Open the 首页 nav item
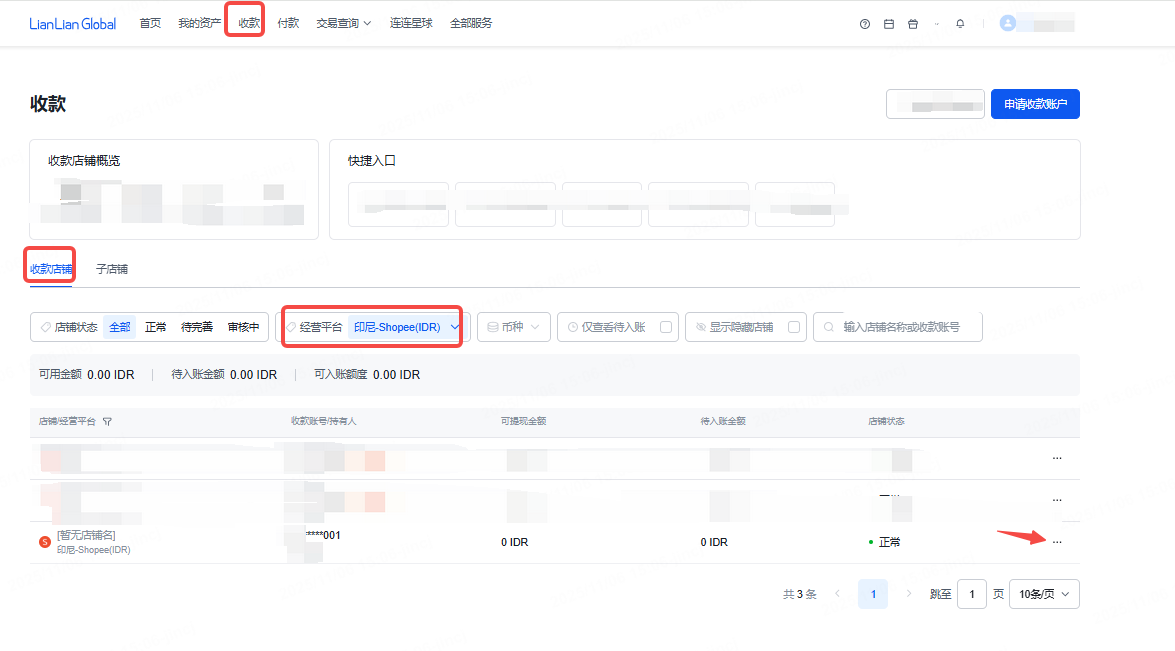This screenshot has width=1175, height=651. click(150, 24)
